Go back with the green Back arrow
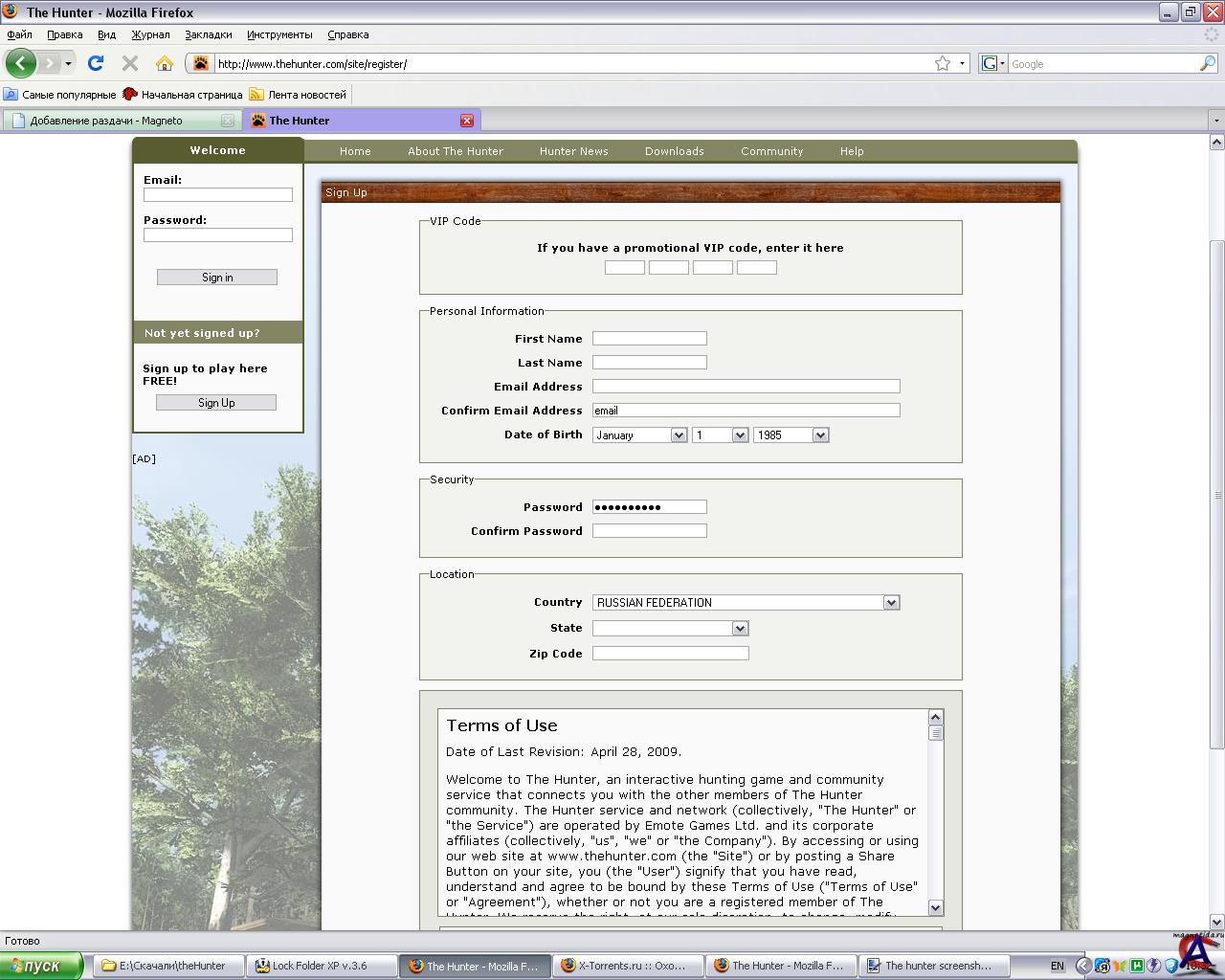1225x980 pixels. click(x=21, y=63)
